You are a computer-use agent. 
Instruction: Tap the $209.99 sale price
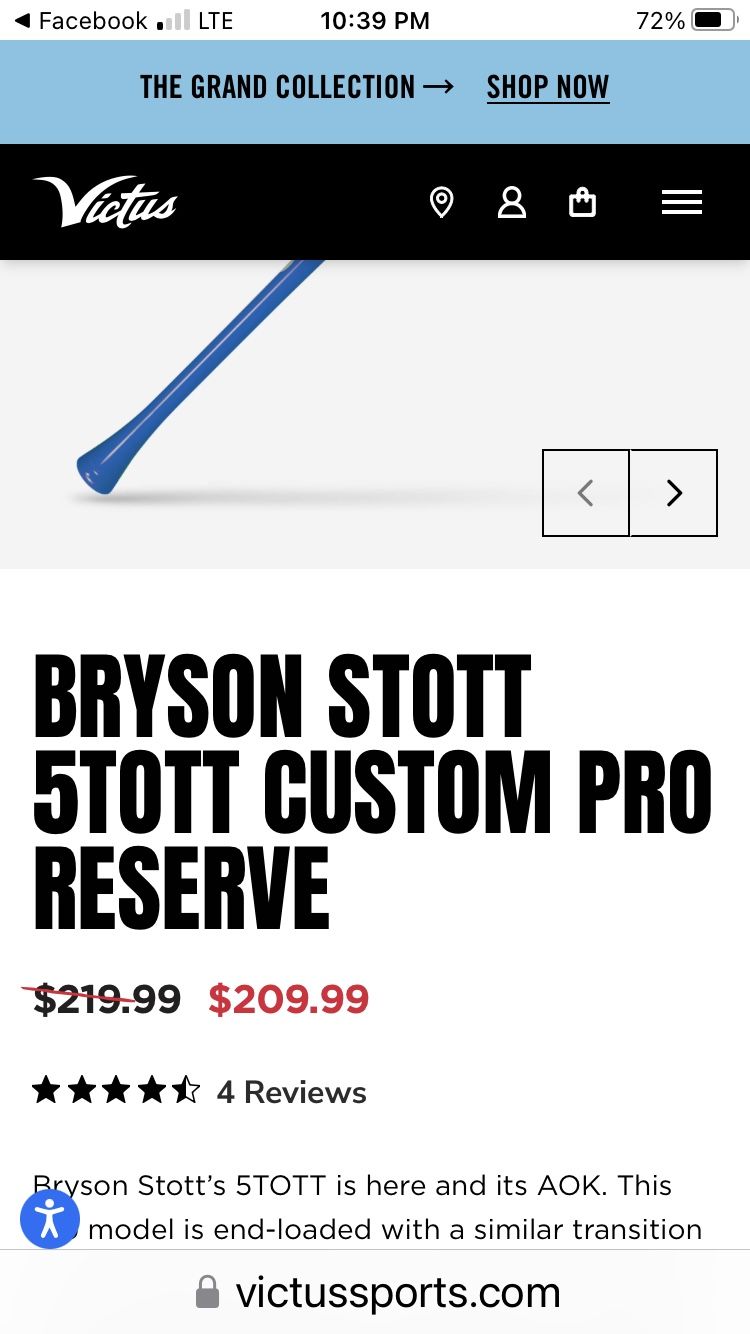(288, 999)
